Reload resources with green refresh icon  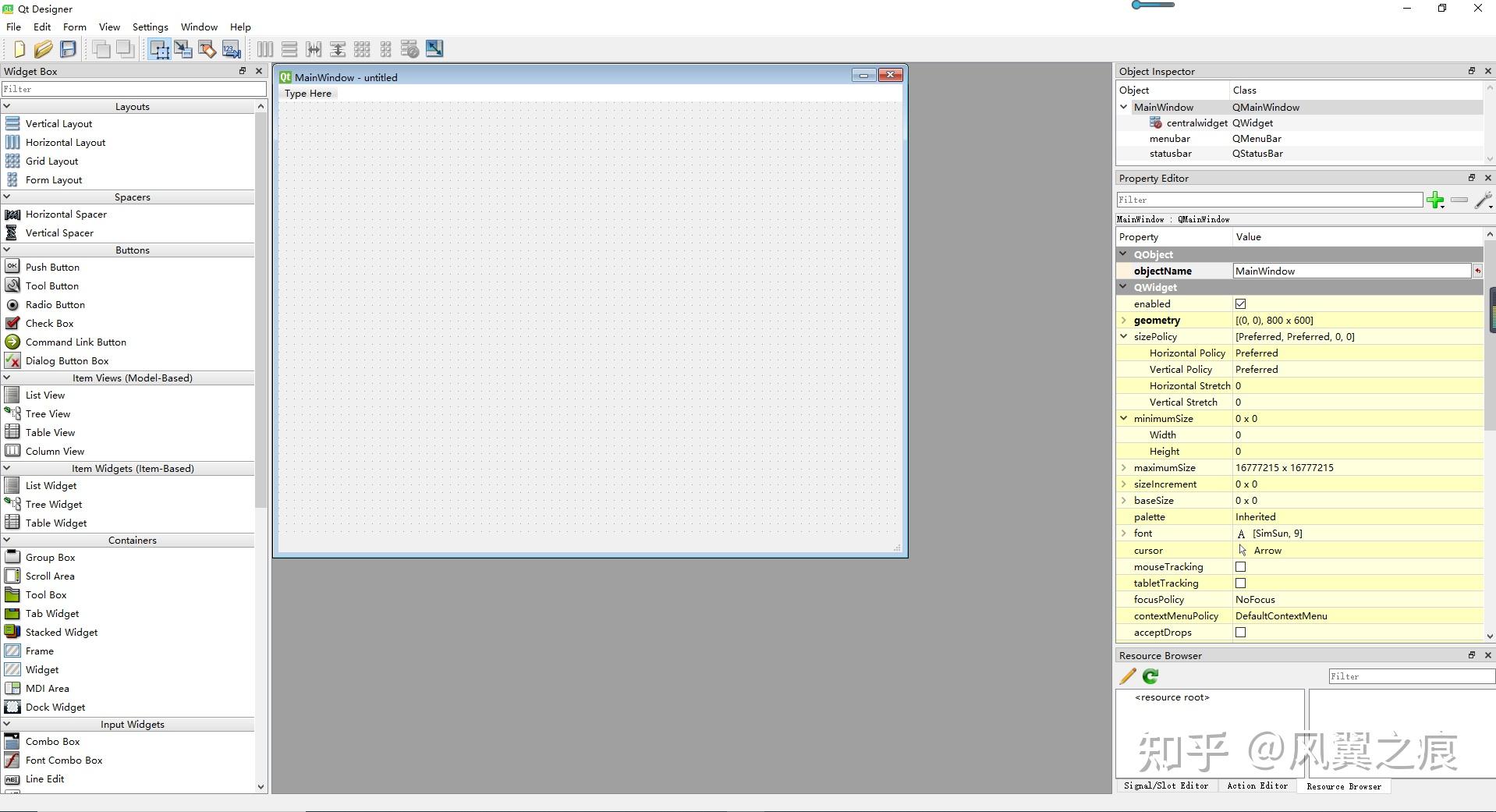[x=1150, y=676]
